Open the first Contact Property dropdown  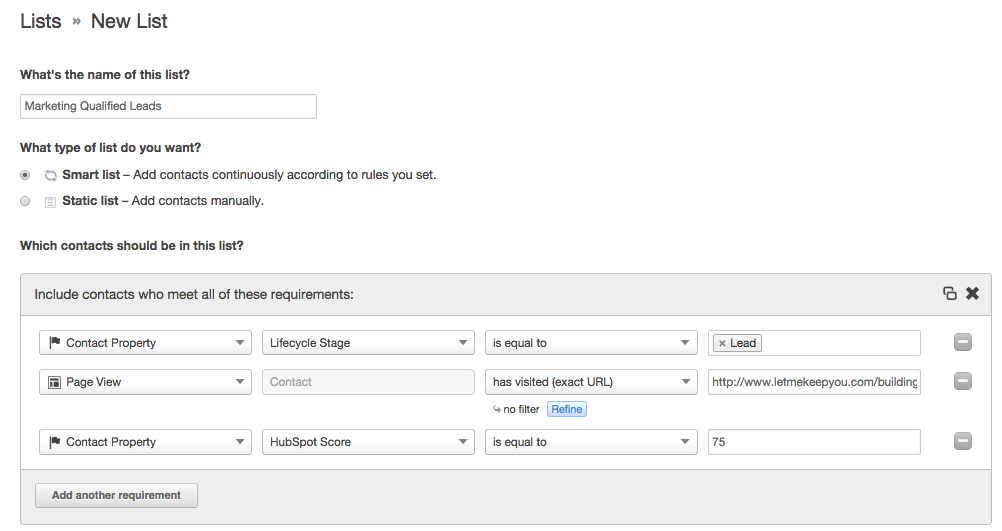(x=145, y=343)
